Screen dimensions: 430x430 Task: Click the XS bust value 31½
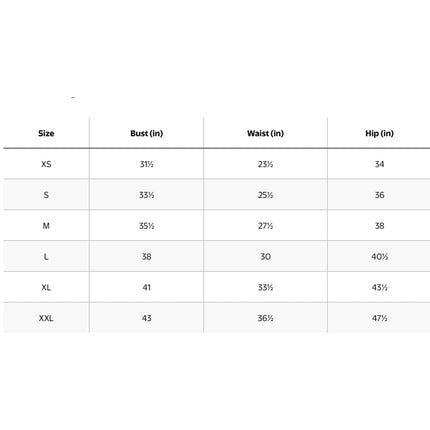[147, 164]
